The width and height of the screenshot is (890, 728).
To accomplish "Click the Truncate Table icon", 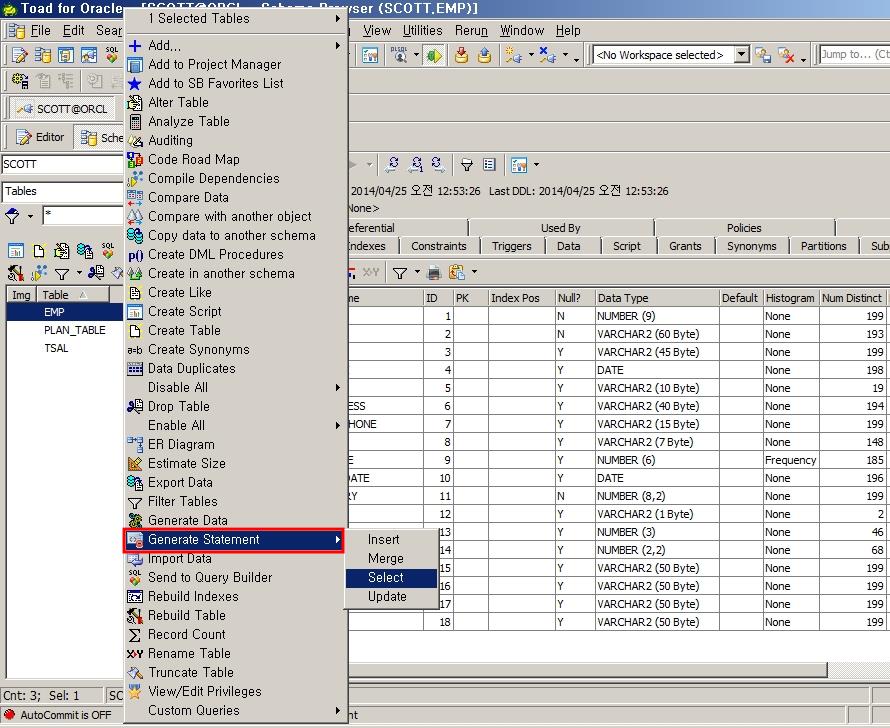I will pos(136,672).
